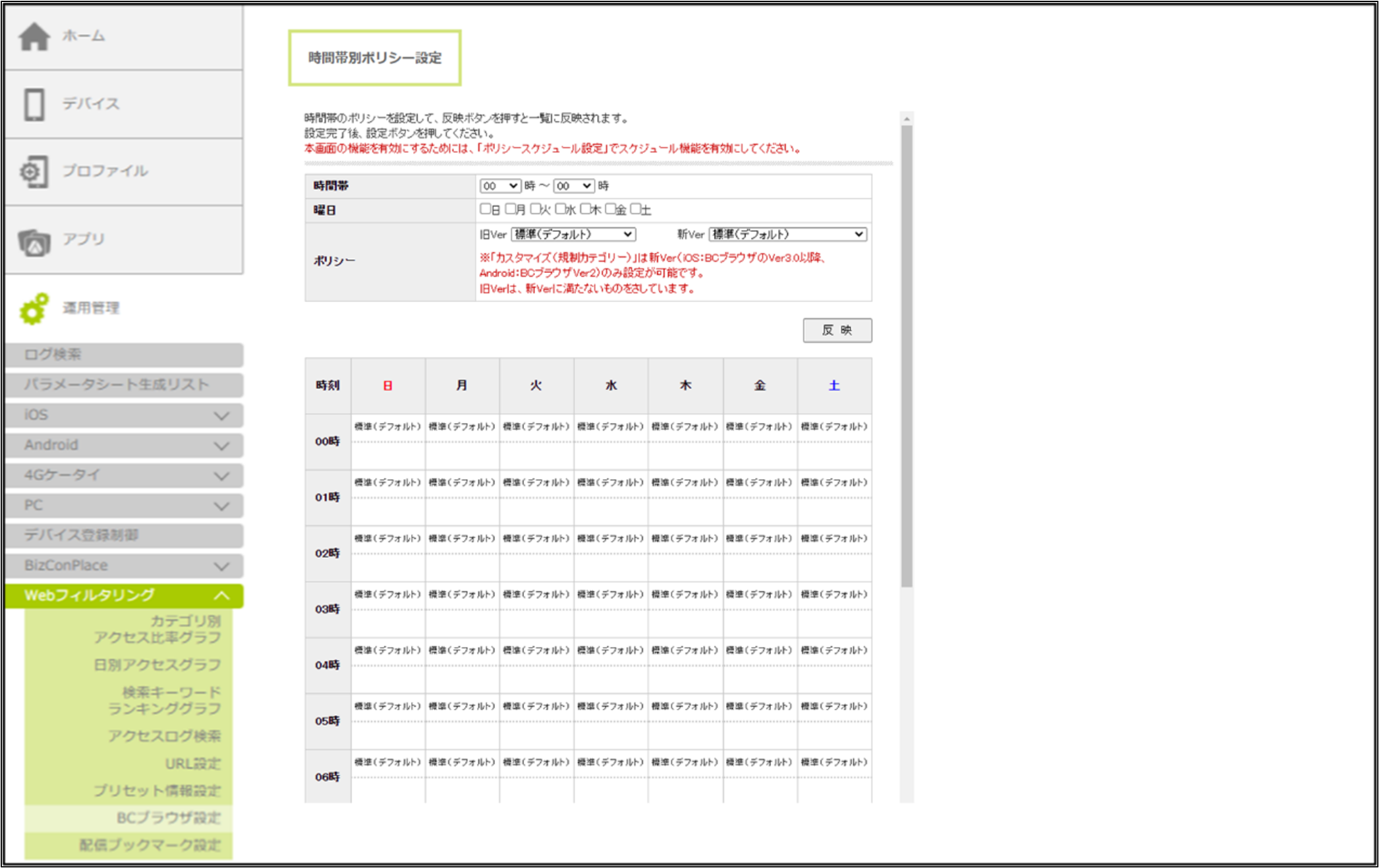1379x868 pixels.
Task: Expand the Android menu chevron
Action: tap(221, 446)
